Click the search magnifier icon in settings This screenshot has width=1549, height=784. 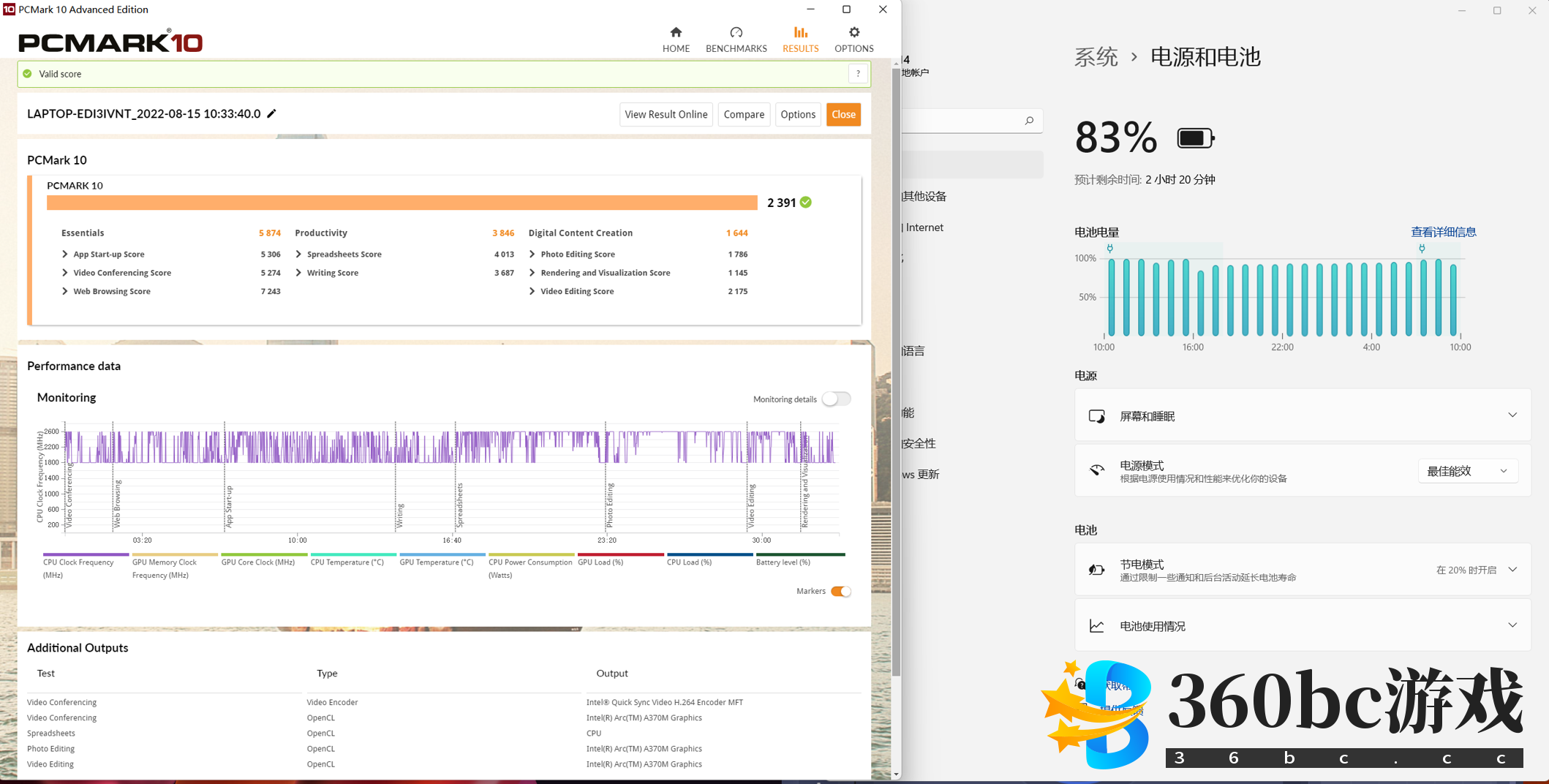[1029, 121]
